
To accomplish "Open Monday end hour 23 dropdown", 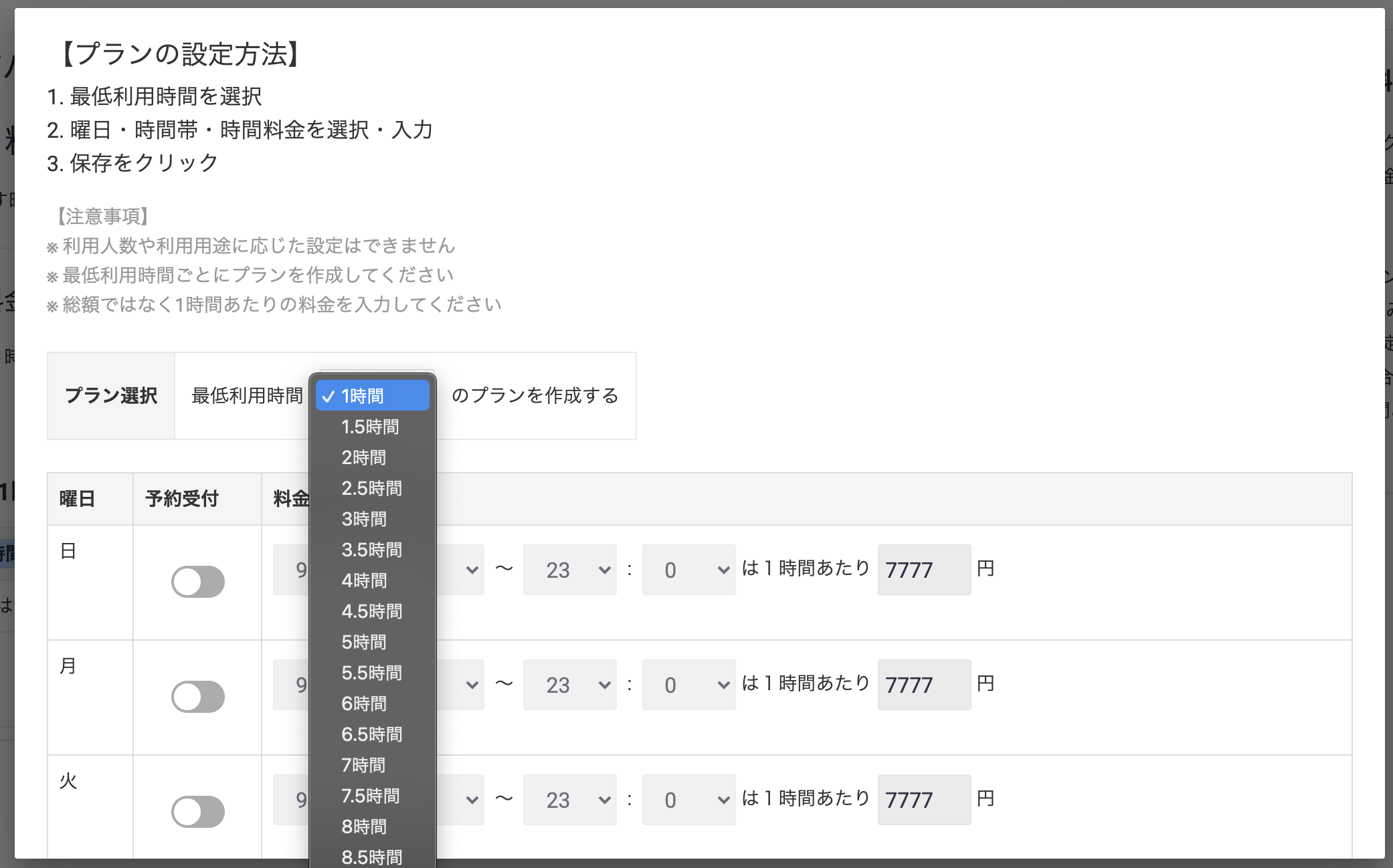I will click(x=569, y=685).
